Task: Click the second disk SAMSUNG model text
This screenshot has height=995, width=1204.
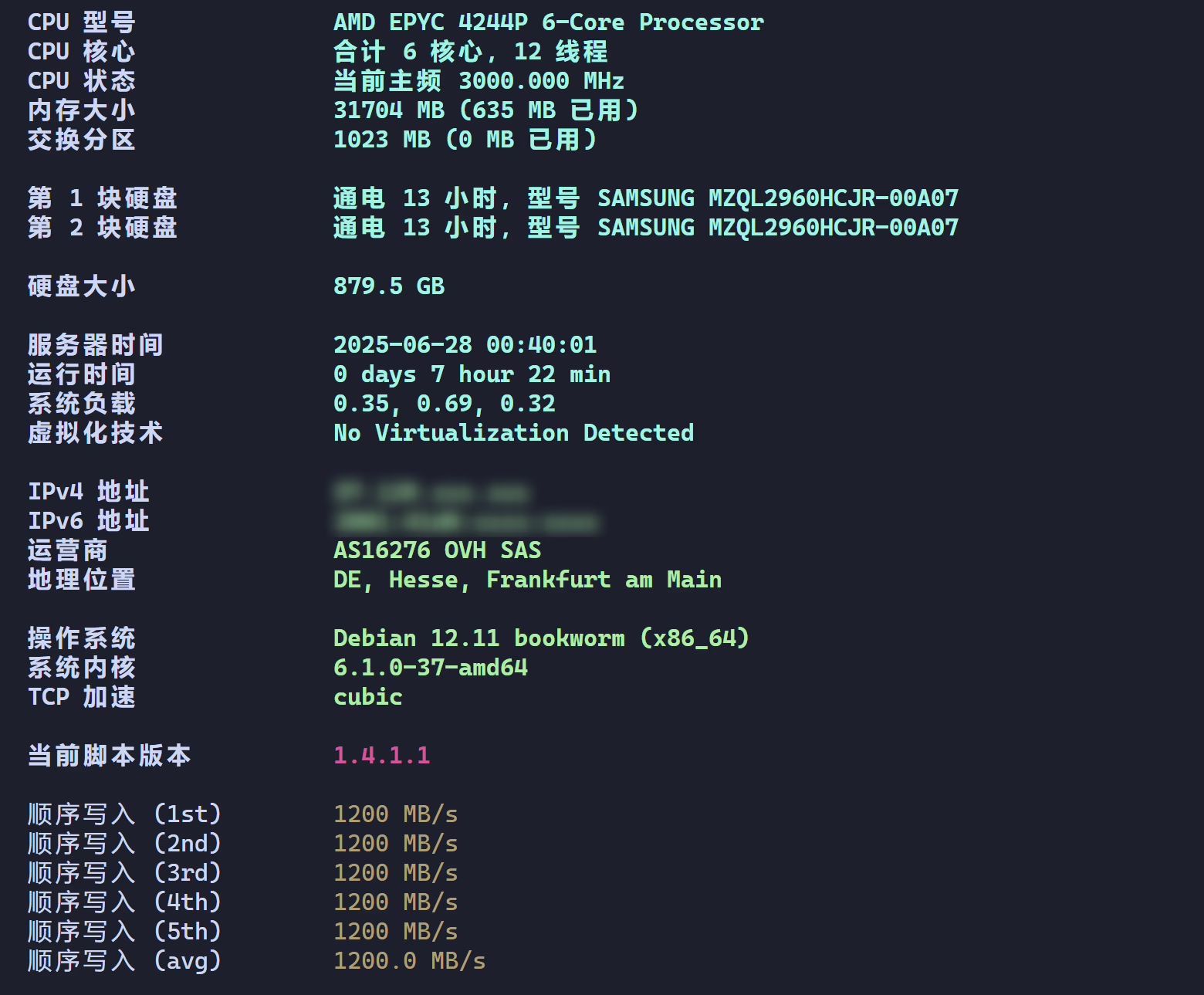Action: click(778, 228)
